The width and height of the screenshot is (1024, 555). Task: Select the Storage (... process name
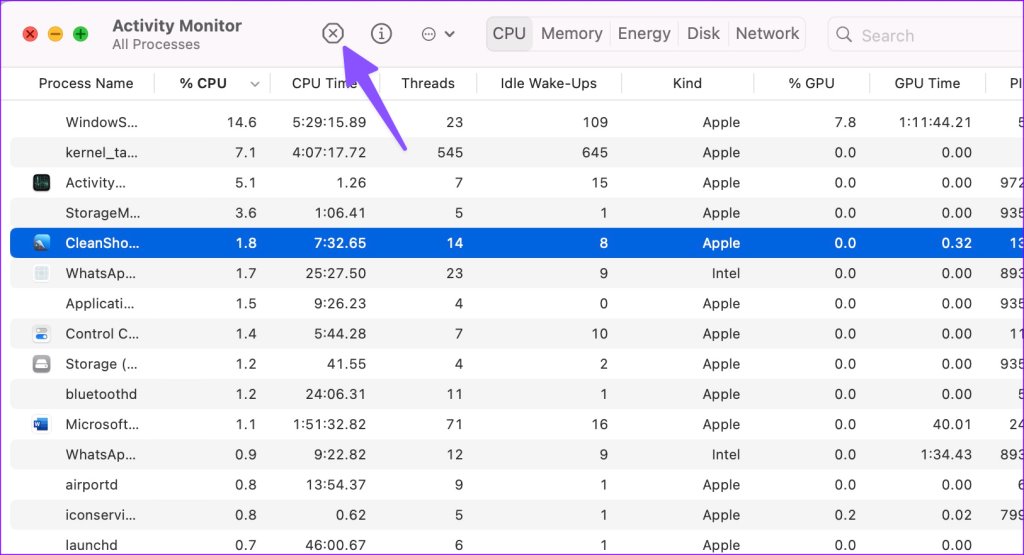coord(101,364)
